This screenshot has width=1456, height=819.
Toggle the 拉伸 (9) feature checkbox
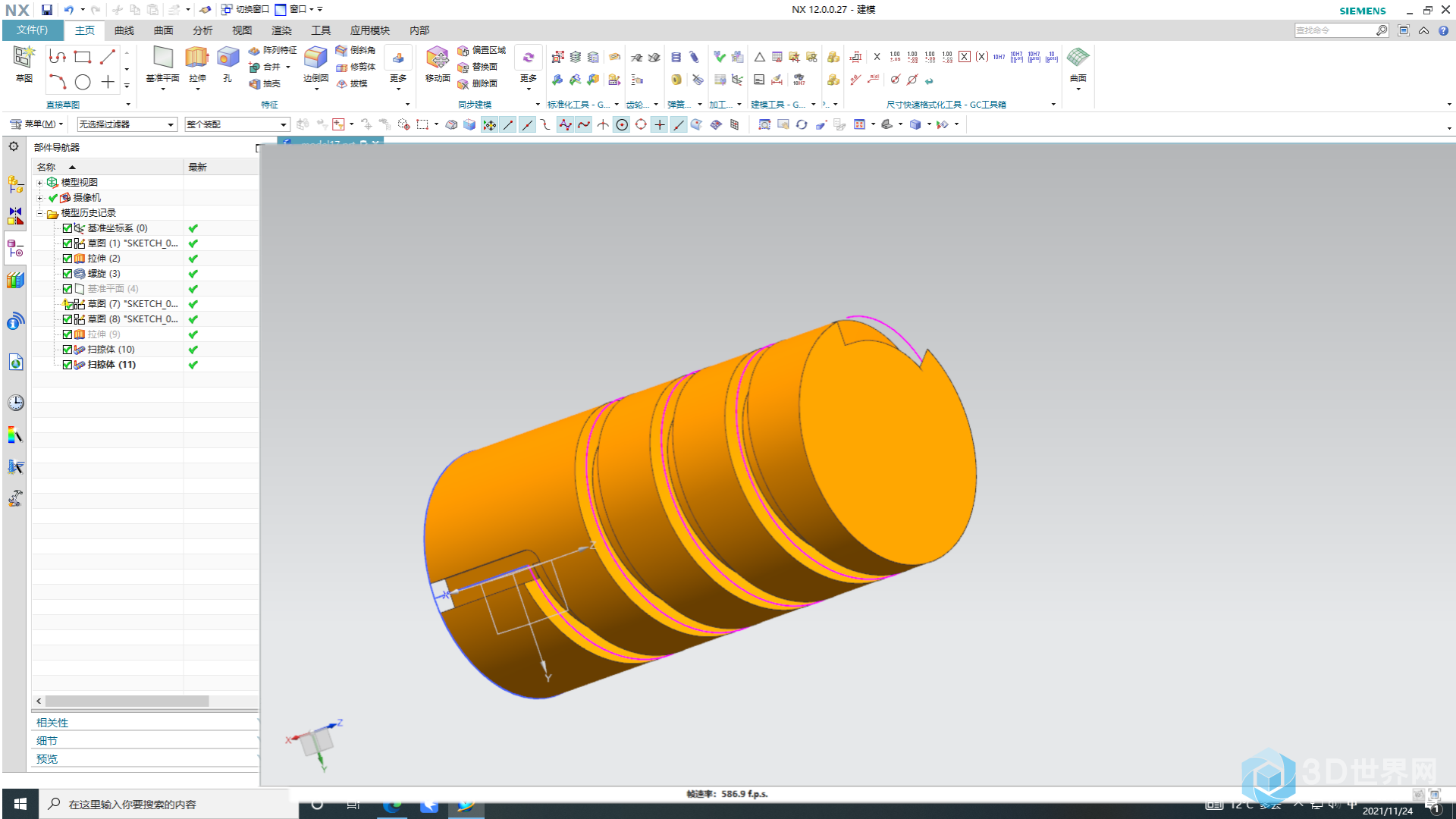tap(67, 334)
